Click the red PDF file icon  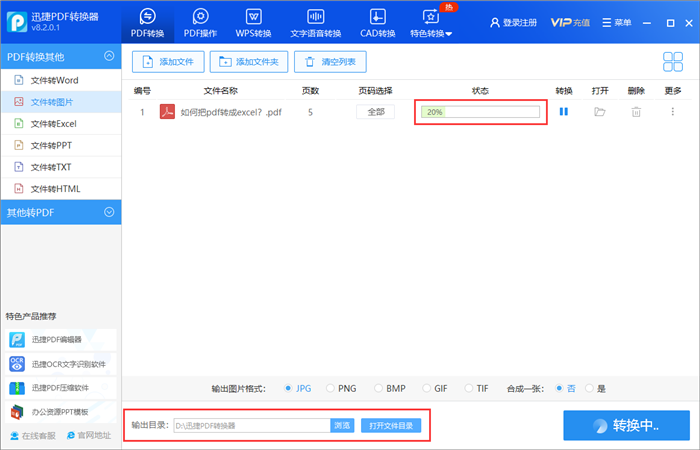(167, 112)
